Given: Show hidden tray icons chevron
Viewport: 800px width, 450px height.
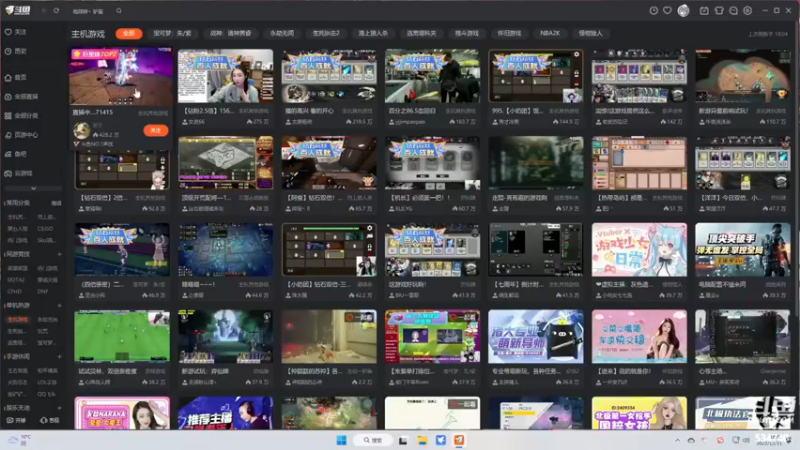Looking at the screenshot, I should pyautogui.click(x=678, y=440).
